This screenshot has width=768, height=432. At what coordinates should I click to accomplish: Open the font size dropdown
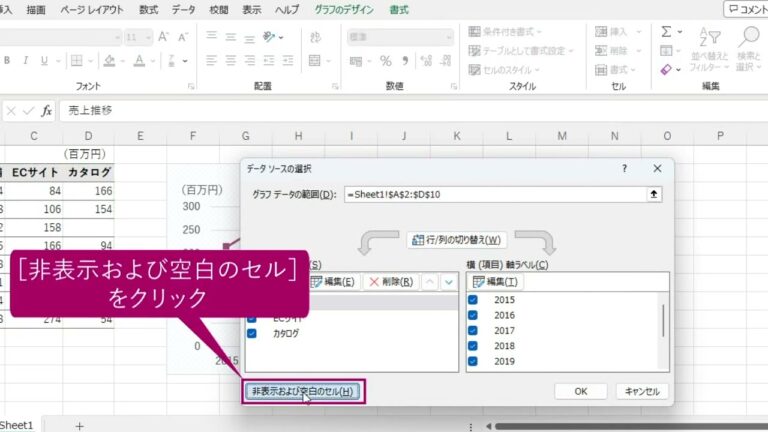148,37
